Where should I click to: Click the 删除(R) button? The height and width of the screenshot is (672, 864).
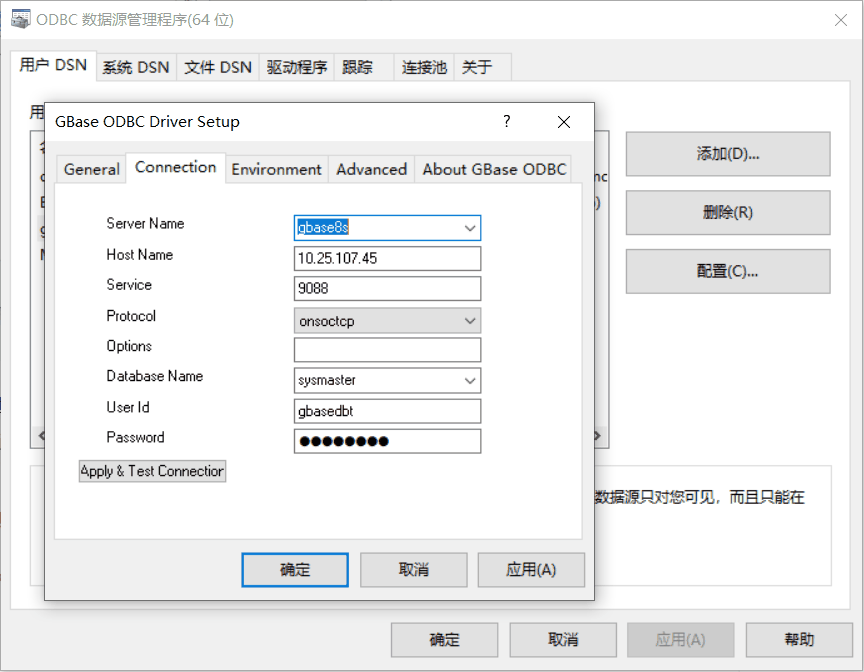point(728,213)
